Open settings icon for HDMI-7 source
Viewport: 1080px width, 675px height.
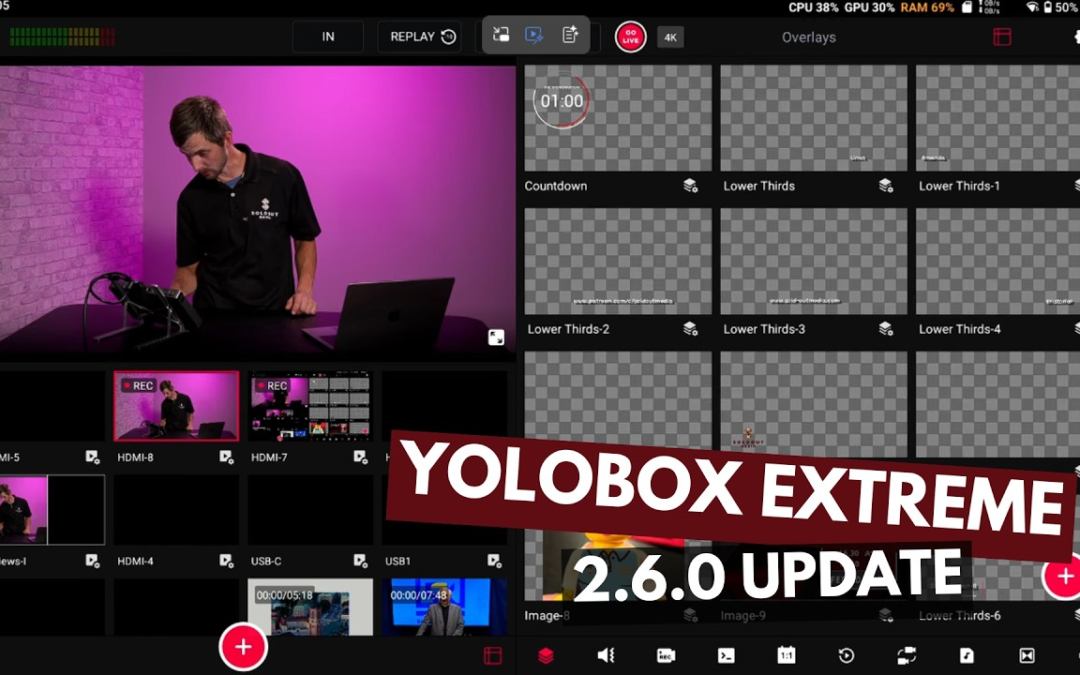click(x=360, y=457)
